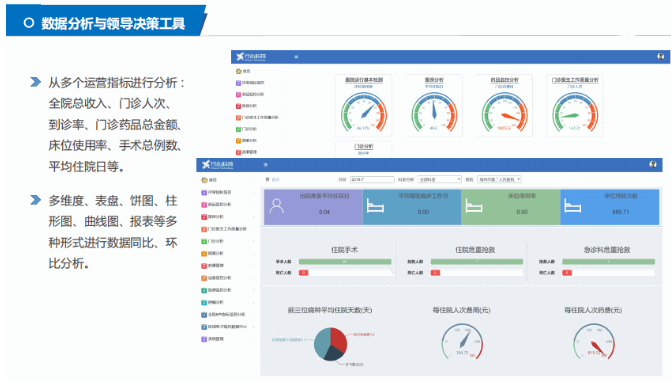Expand the 门诊分析 arrow in the inpatient dashboard sidebar
Screen dimensions: 671x383
coord(253,241)
